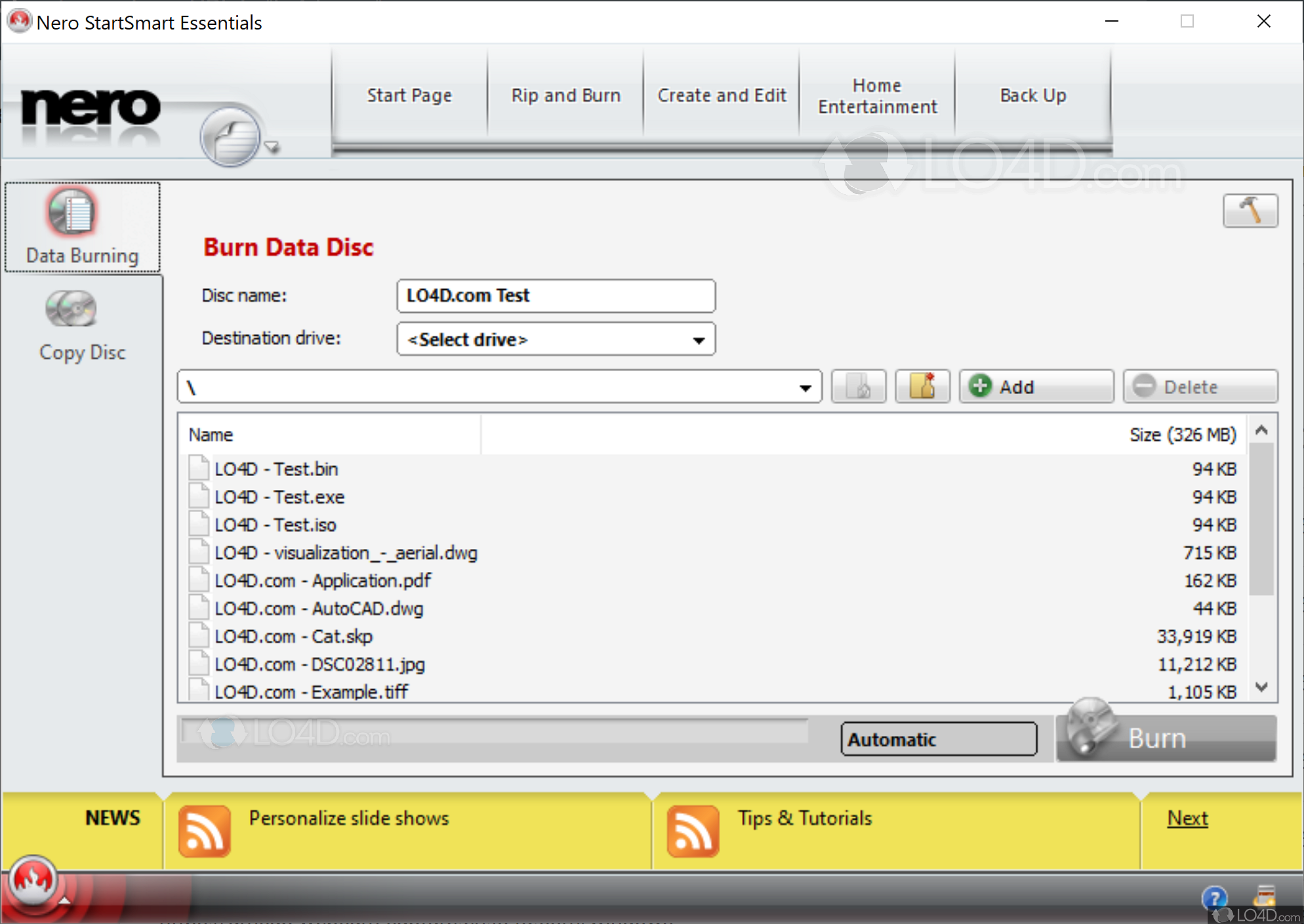The width and height of the screenshot is (1304, 924).
Task: Open help with the question mark icon
Action: (1214, 897)
